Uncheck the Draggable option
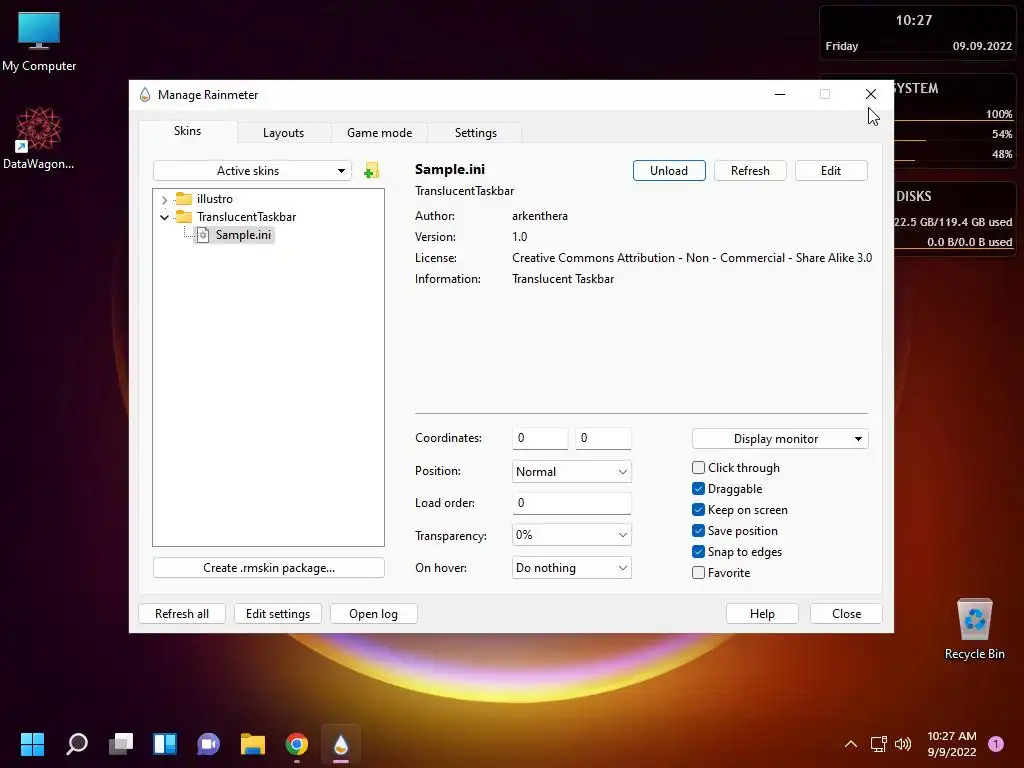The width and height of the screenshot is (1024, 768). tap(698, 488)
